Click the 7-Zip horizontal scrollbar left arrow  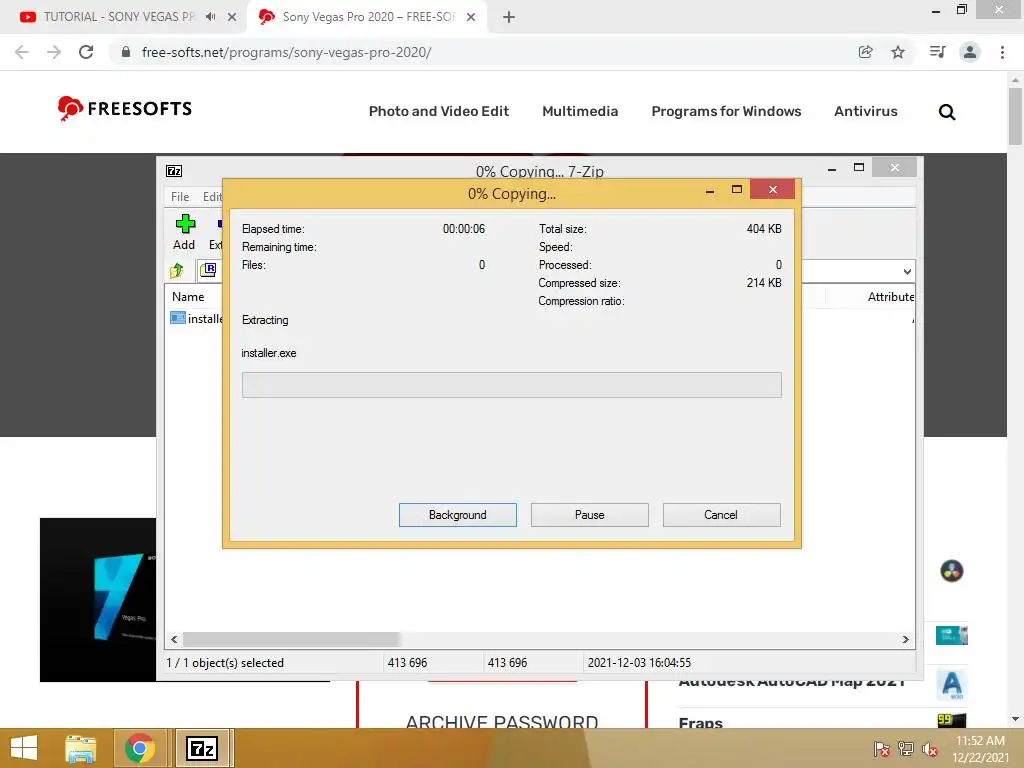[174, 639]
